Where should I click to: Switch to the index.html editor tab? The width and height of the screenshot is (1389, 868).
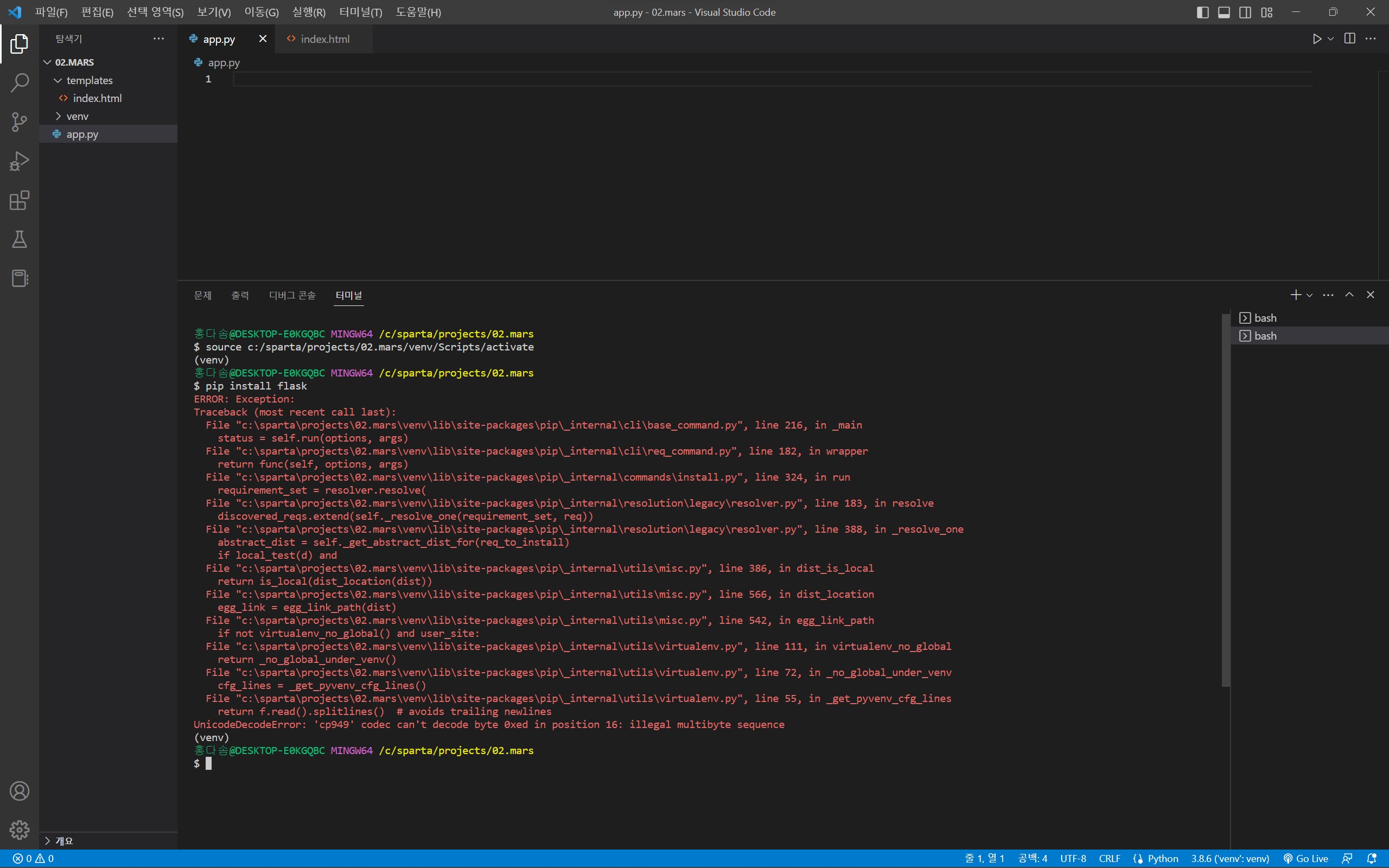[x=324, y=39]
